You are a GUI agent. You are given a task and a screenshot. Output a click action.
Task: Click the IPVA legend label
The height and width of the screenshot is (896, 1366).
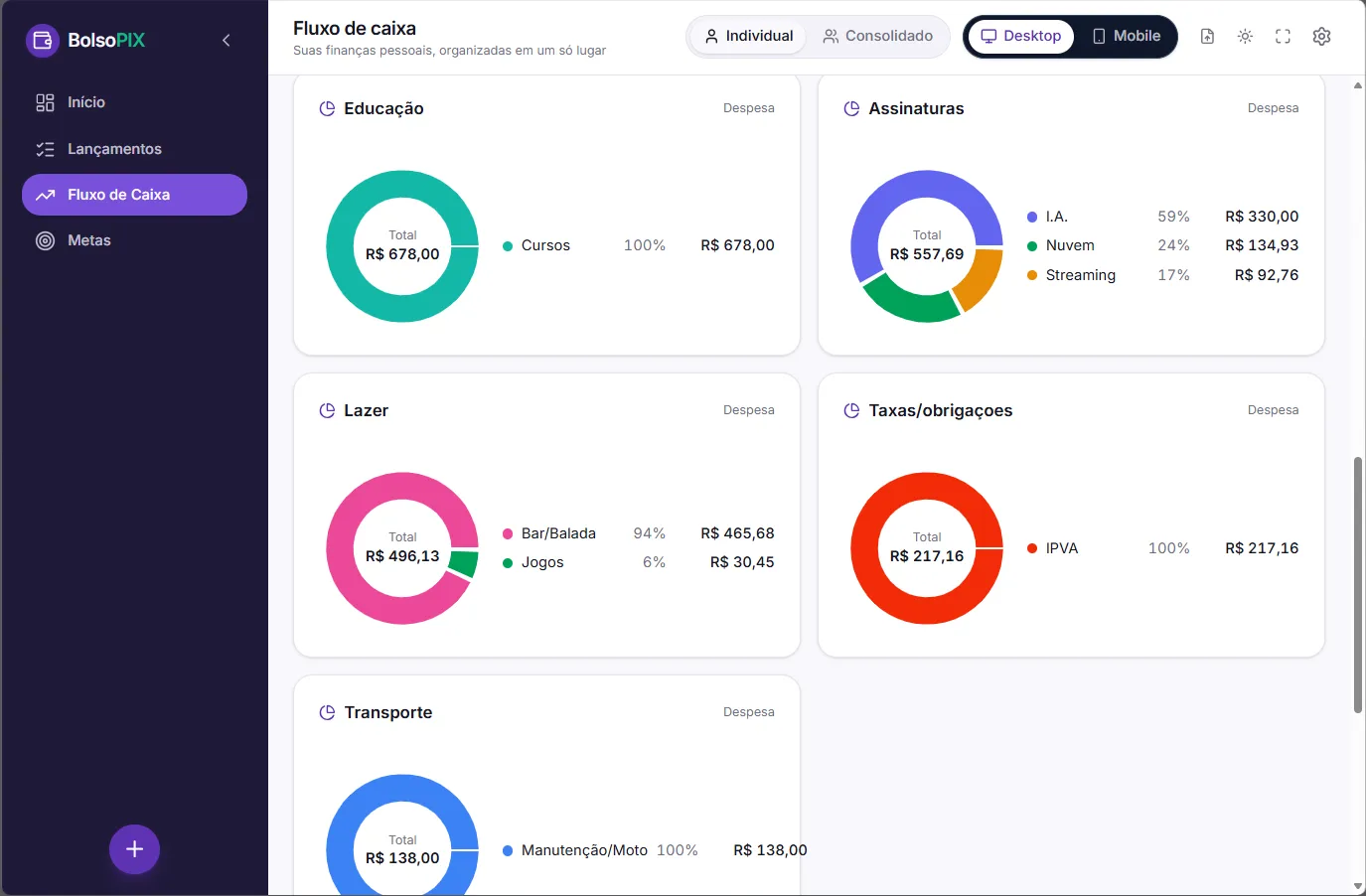1062,548
